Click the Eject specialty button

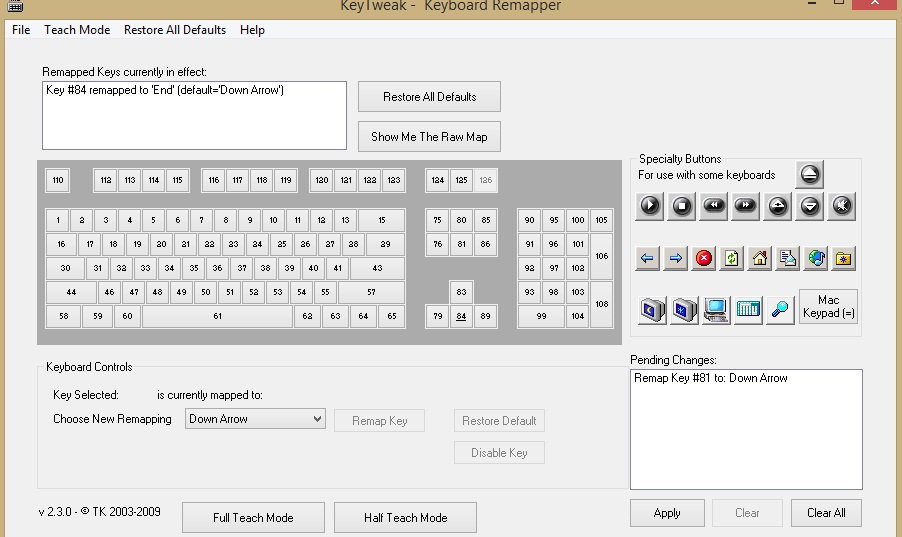(x=809, y=174)
